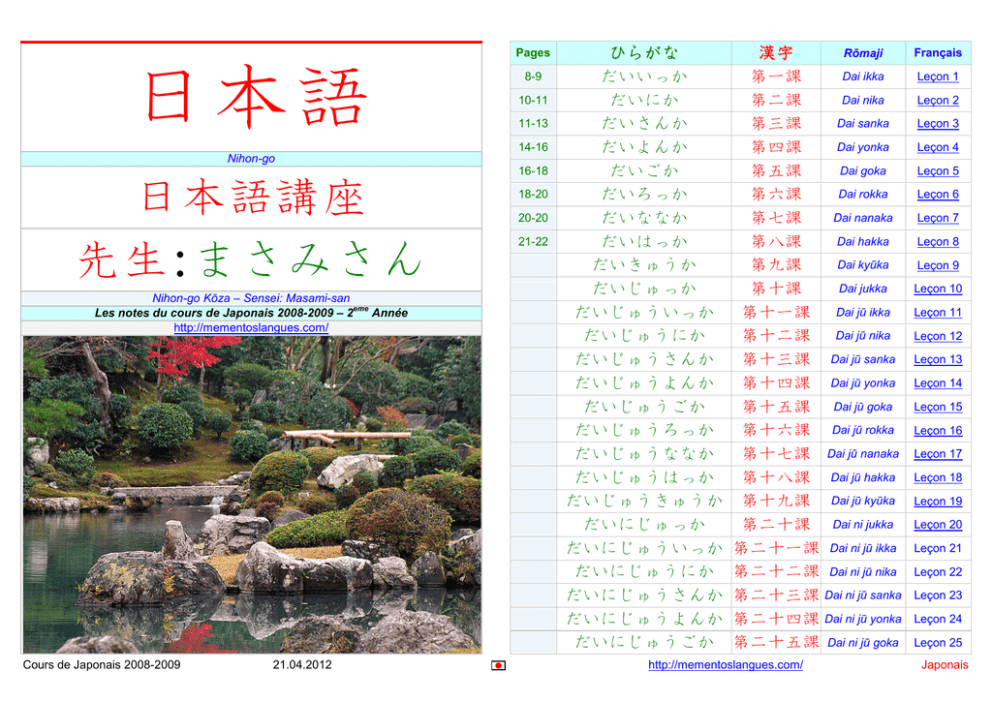Select the Leçon 16 link
The height and width of the screenshot is (702, 992).
[937, 431]
